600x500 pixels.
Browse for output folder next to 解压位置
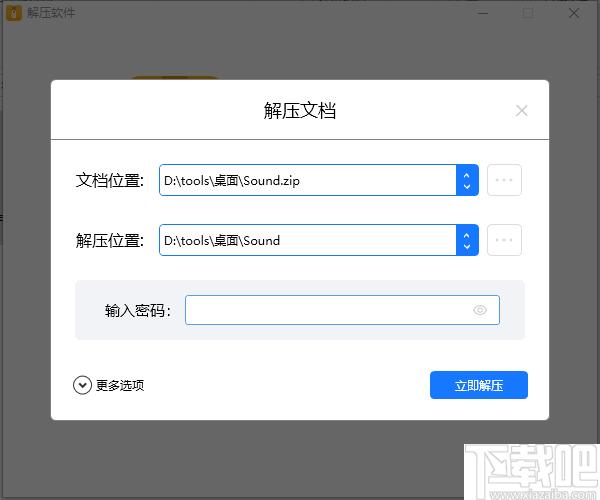click(504, 240)
